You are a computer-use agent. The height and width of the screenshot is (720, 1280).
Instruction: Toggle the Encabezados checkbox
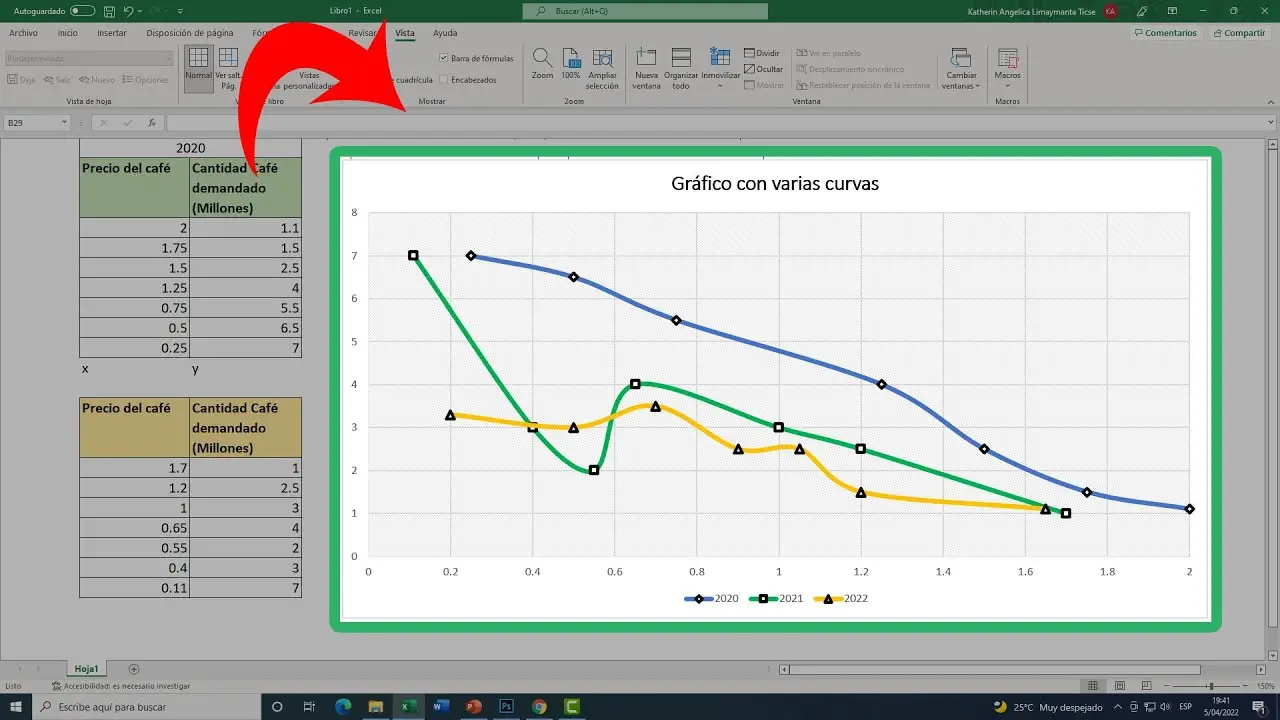[x=444, y=80]
